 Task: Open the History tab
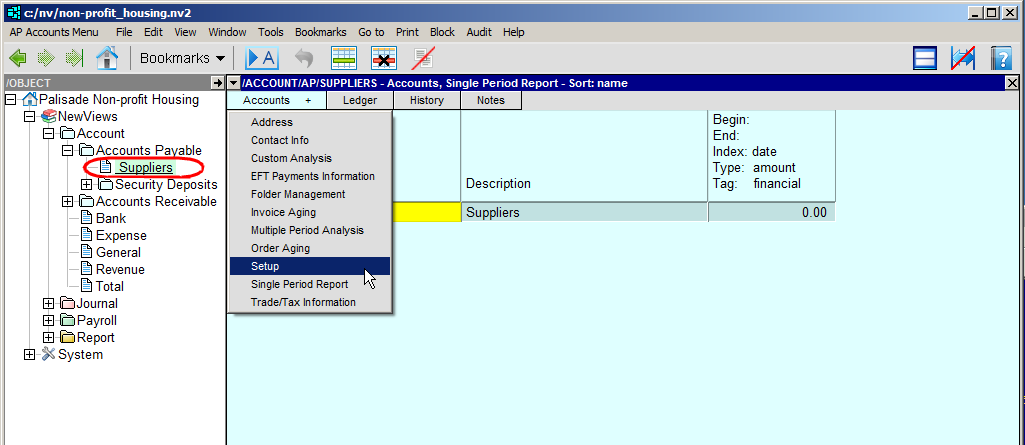click(x=426, y=100)
